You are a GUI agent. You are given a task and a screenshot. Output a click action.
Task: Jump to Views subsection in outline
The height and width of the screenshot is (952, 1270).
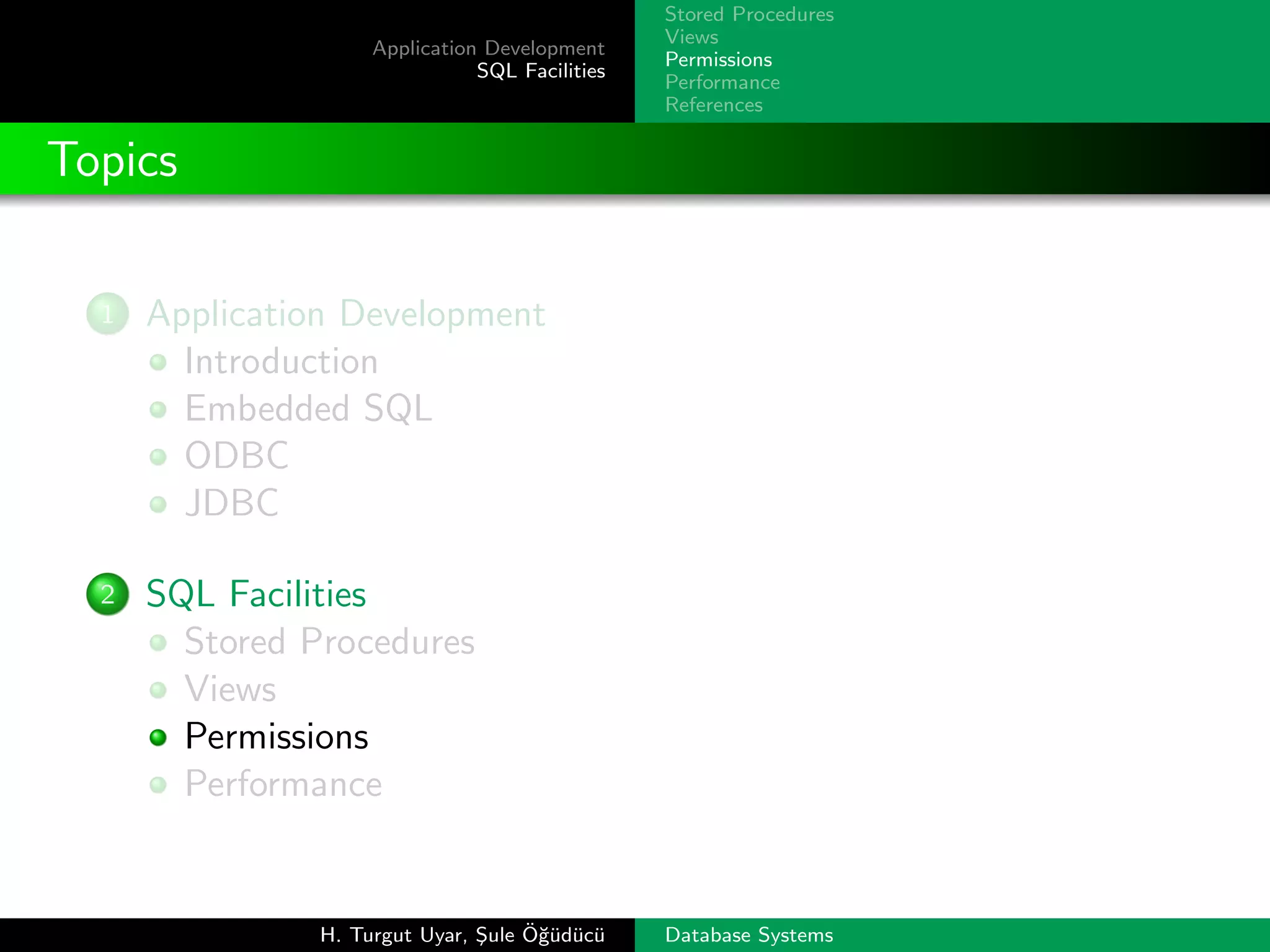tap(231, 689)
